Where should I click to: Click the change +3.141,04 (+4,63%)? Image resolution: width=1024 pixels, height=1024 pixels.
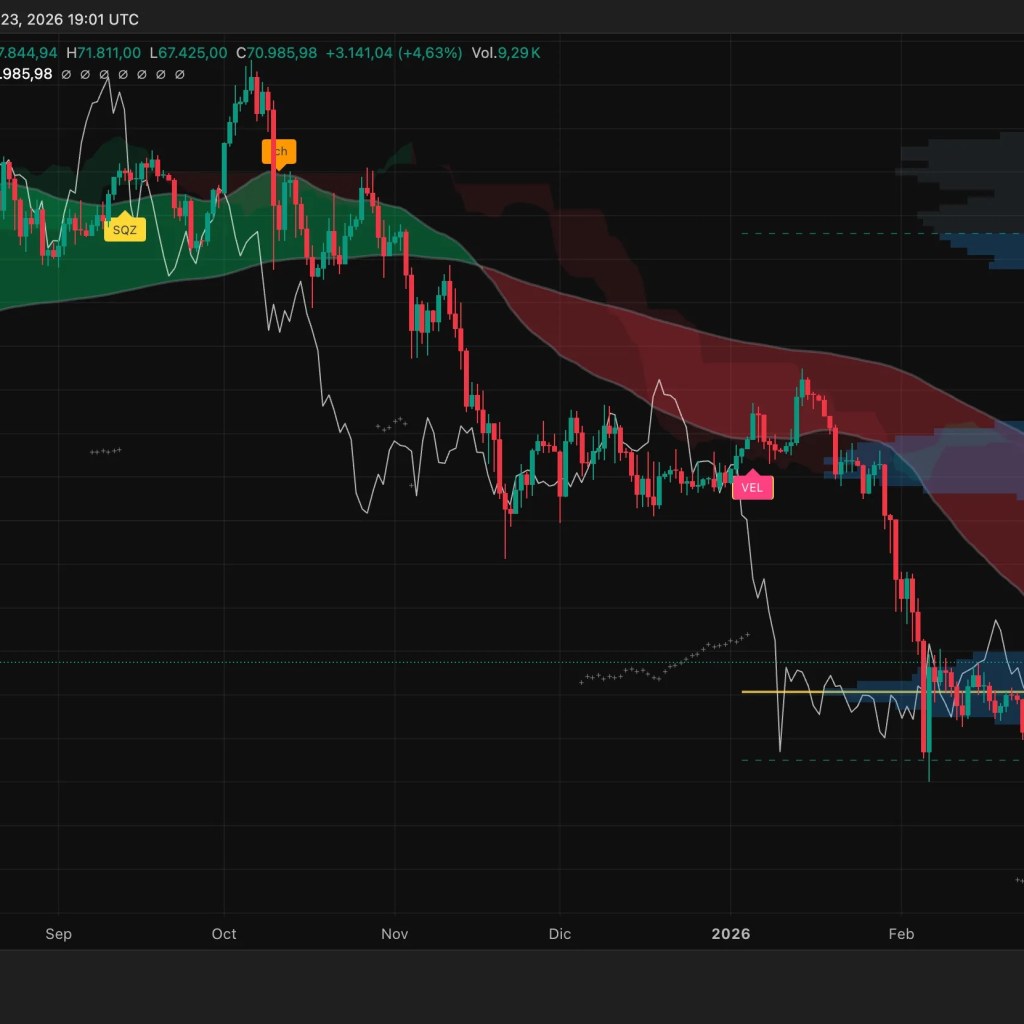394,53
